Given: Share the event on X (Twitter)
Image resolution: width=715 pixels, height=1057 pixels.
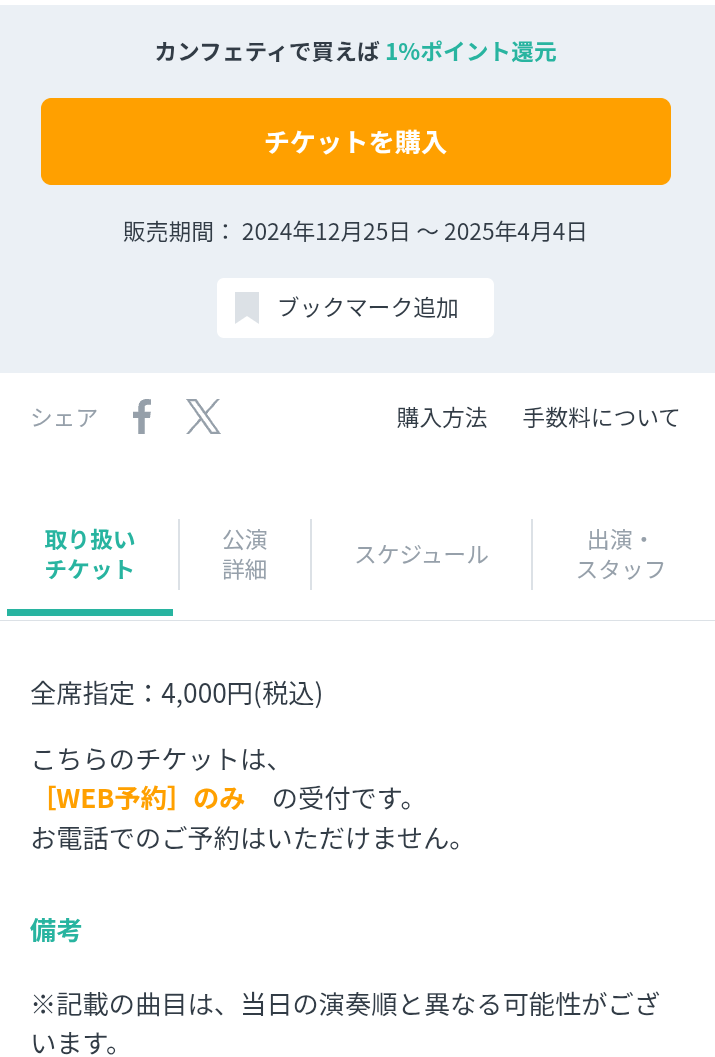Looking at the screenshot, I should pyautogui.click(x=204, y=418).
